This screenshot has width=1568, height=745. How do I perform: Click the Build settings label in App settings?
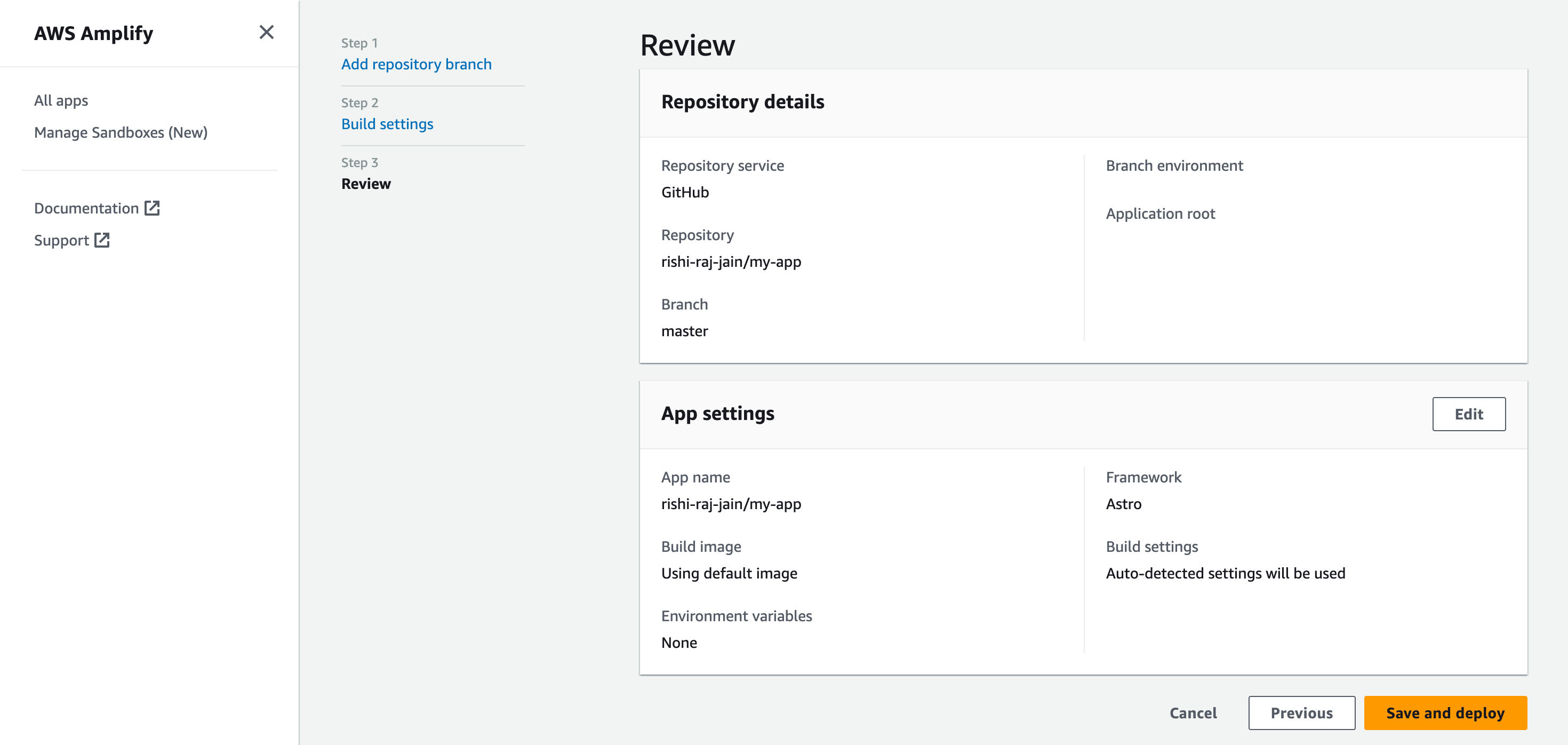[1151, 547]
